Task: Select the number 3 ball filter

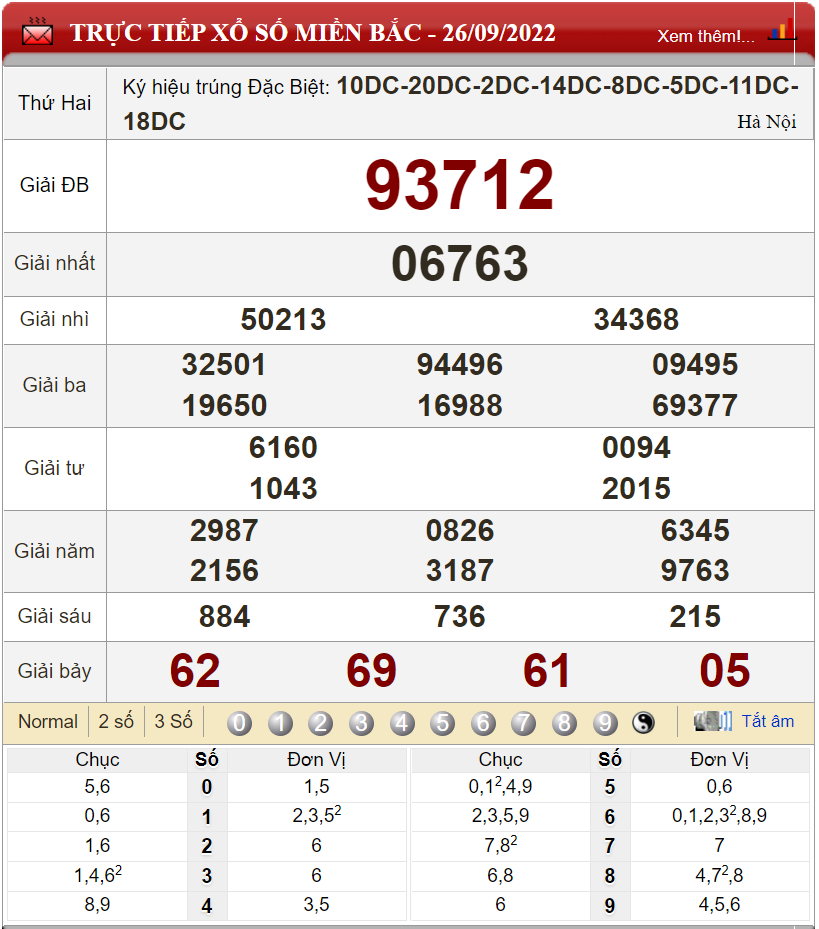Action: pos(361,723)
